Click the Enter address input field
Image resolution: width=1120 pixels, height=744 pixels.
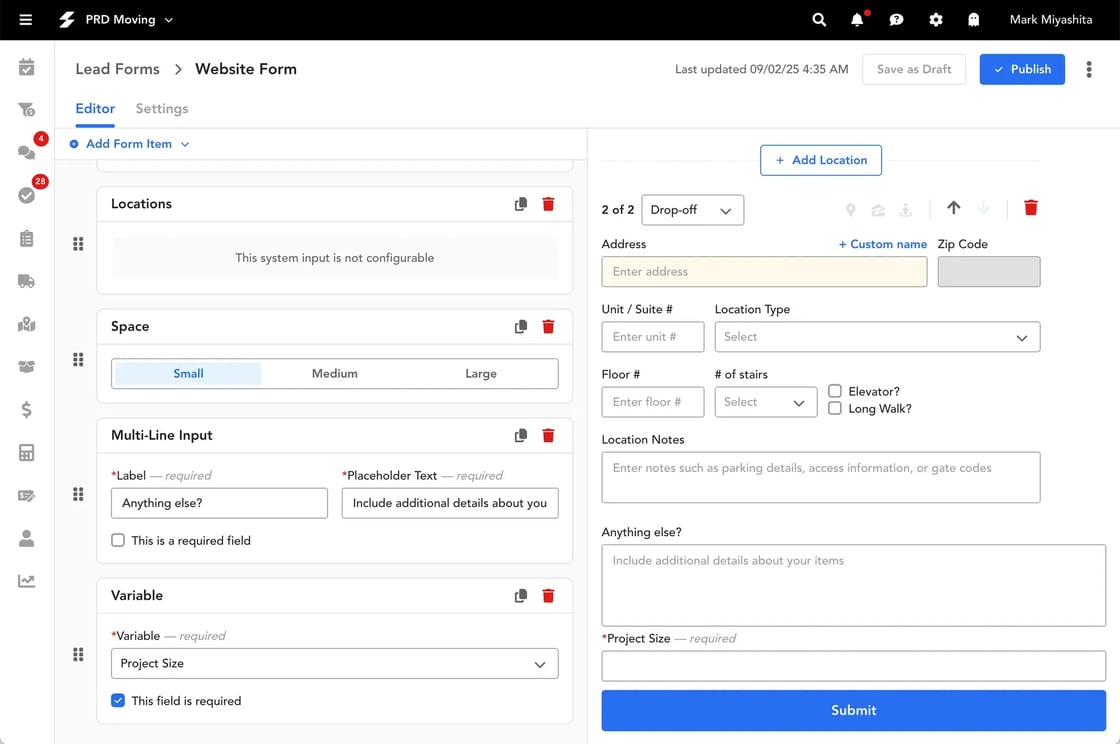(764, 272)
